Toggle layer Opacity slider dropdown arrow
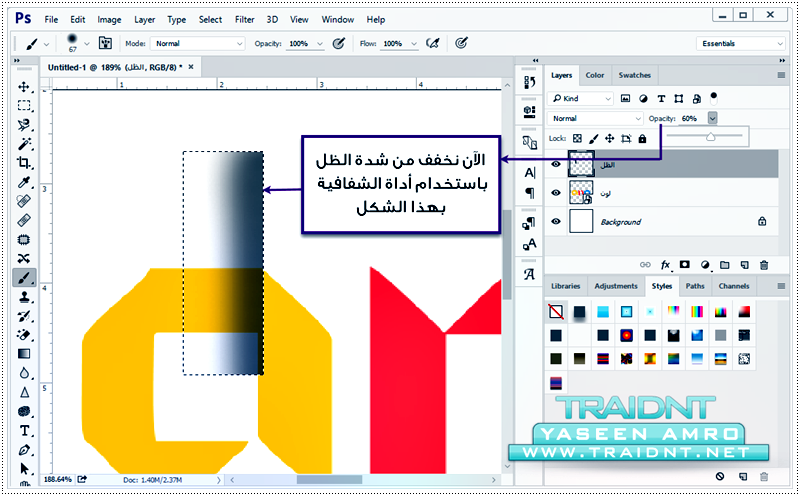The image size is (800, 496). pos(712,118)
